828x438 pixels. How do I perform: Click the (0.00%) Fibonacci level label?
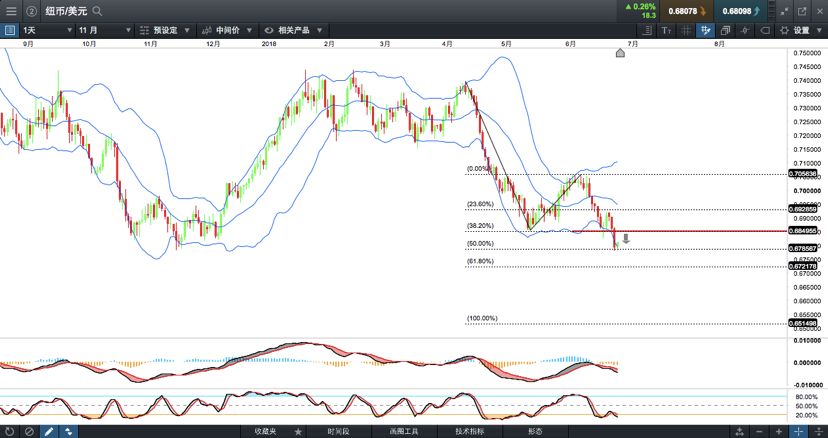pyautogui.click(x=478, y=169)
